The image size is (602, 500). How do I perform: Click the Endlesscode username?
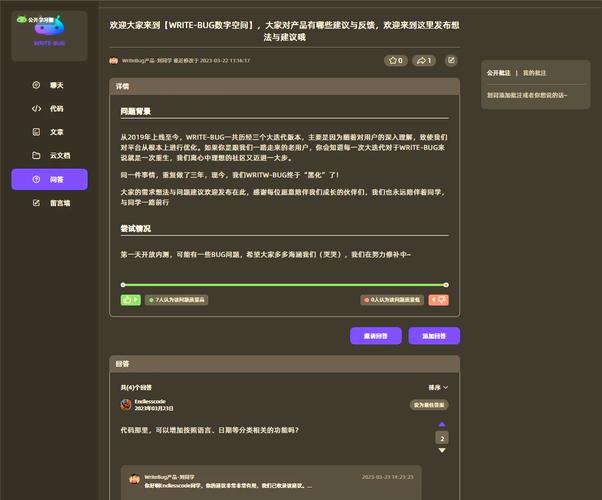point(150,401)
